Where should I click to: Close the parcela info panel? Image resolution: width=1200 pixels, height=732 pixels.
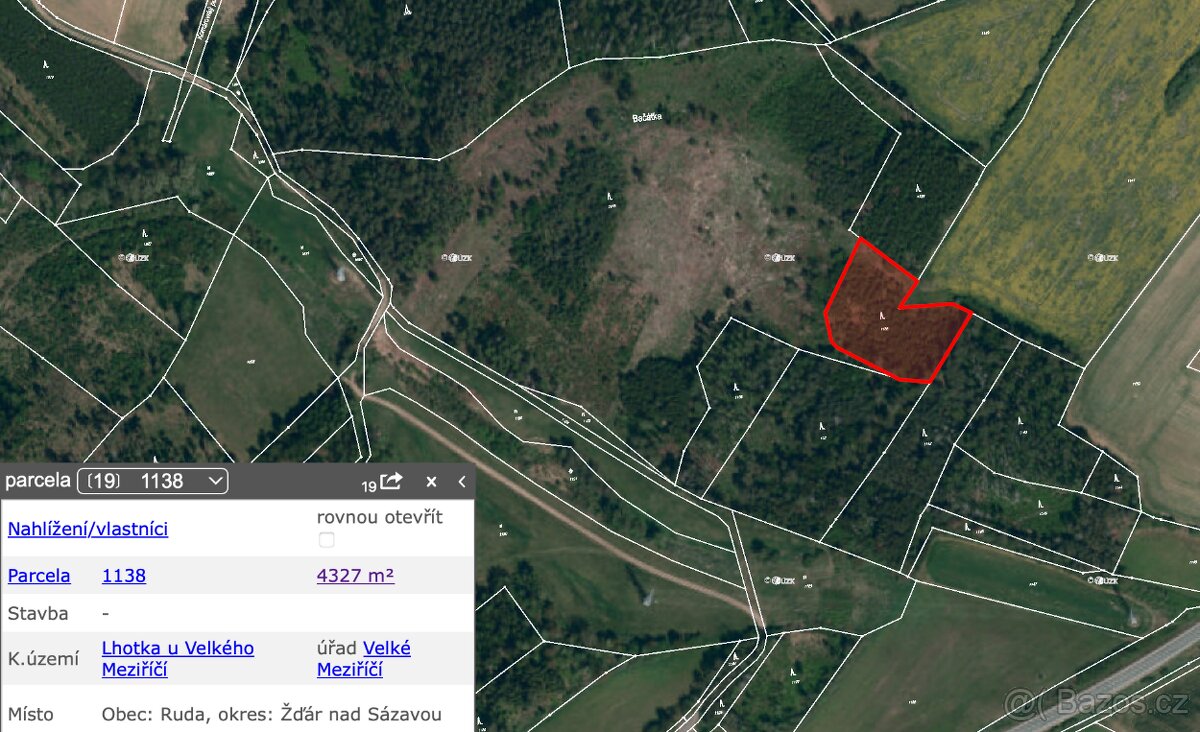point(431,481)
